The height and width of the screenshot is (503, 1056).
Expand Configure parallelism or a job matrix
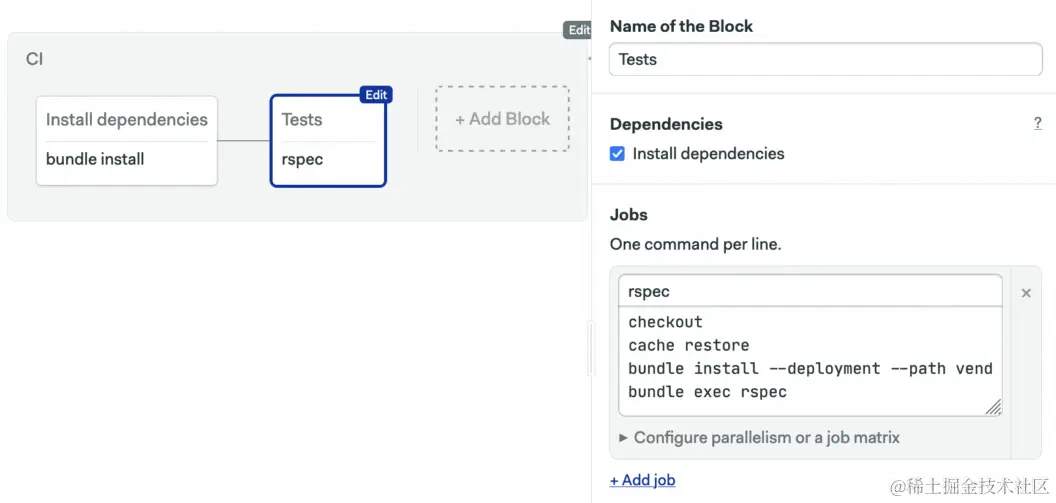point(759,437)
